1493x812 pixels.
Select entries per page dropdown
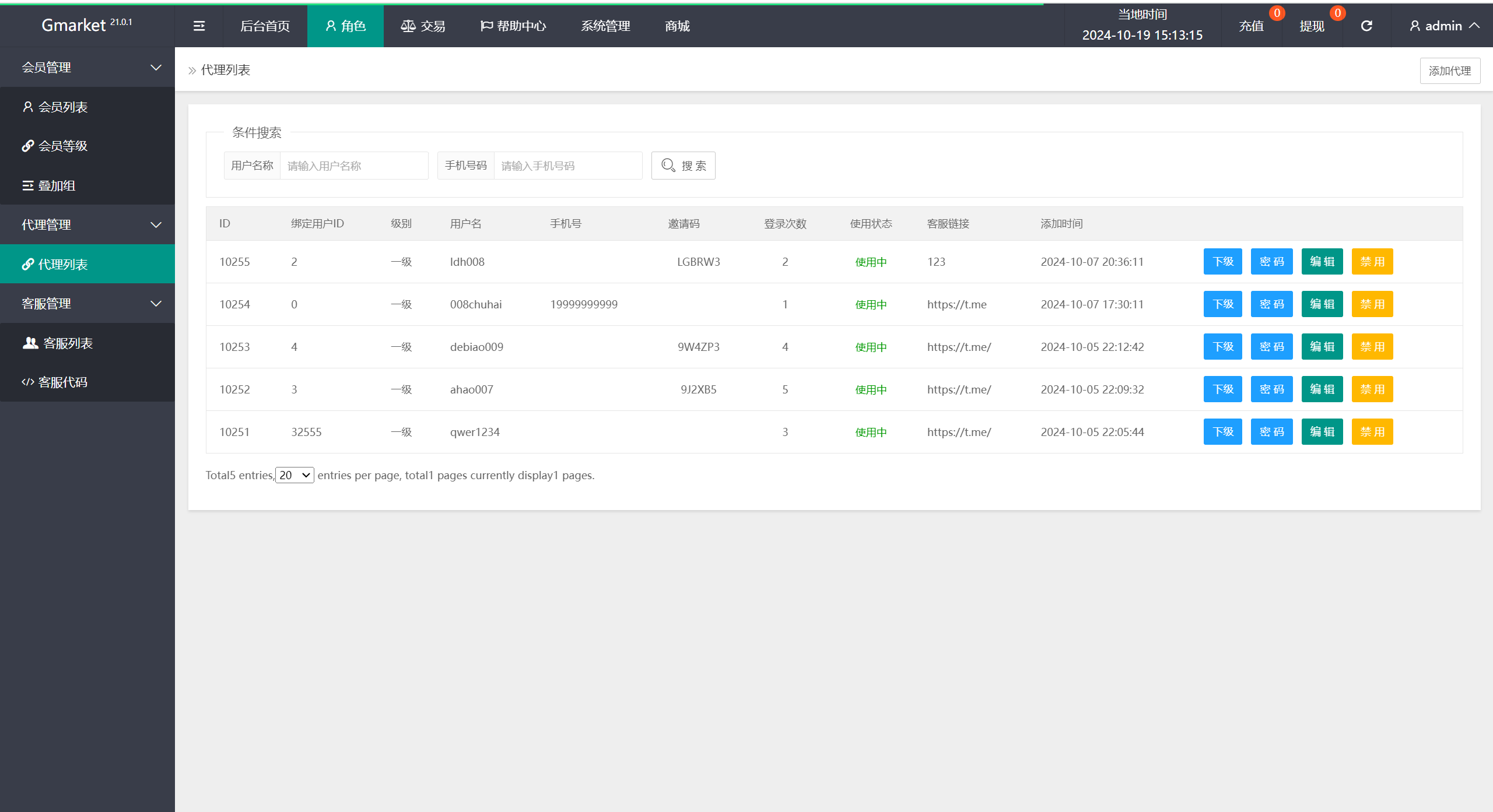[294, 474]
